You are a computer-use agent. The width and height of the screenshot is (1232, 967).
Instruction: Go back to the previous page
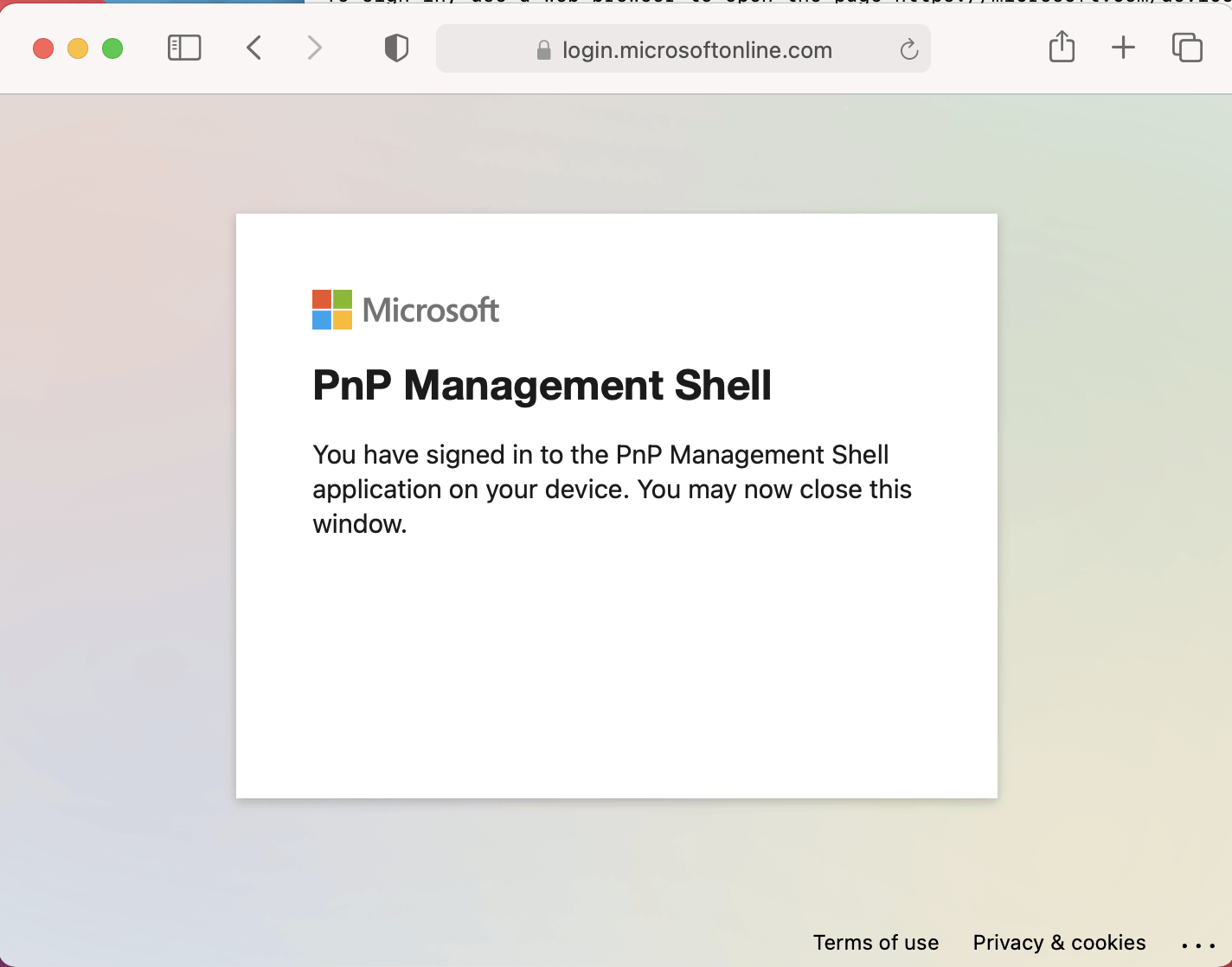coord(253,48)
